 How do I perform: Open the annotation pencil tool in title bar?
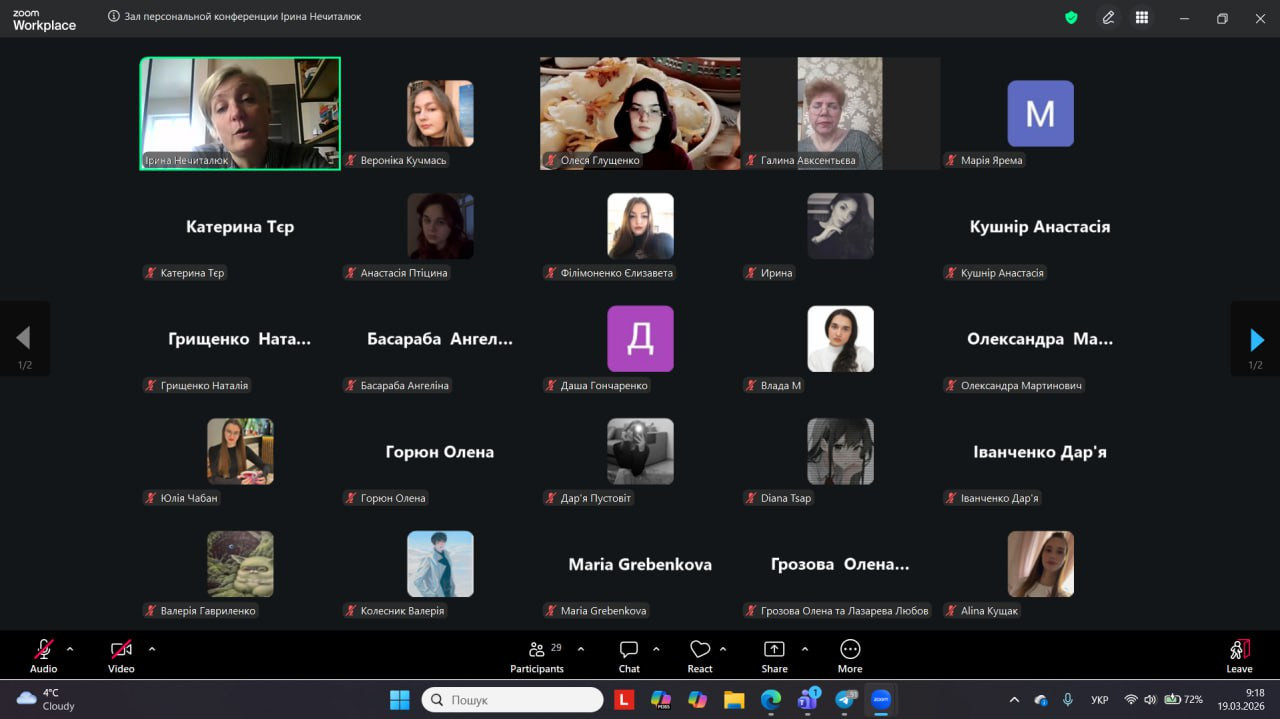click(x=1108, y=18)
